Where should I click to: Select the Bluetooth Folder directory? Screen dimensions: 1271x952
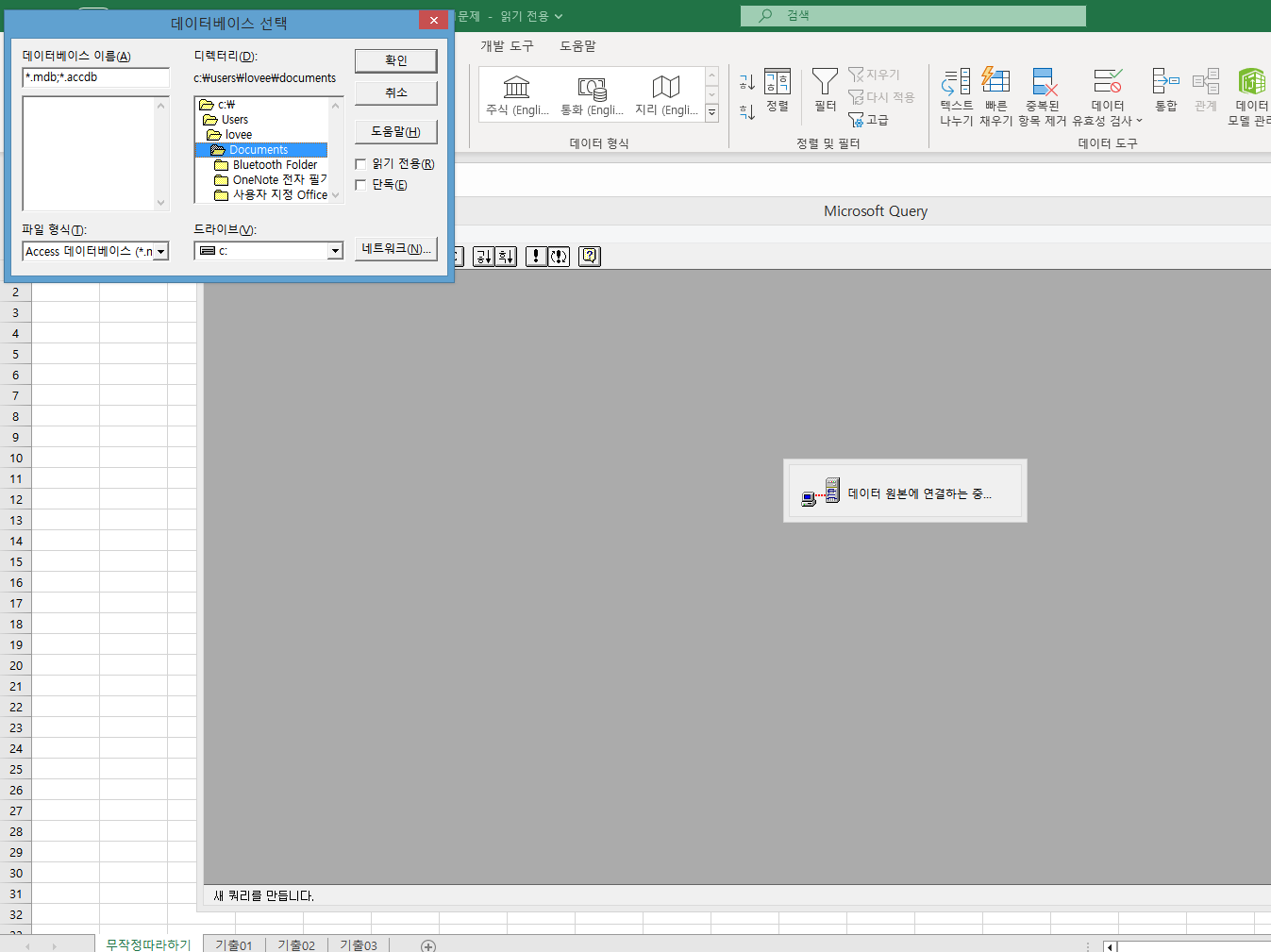[275, 165]
